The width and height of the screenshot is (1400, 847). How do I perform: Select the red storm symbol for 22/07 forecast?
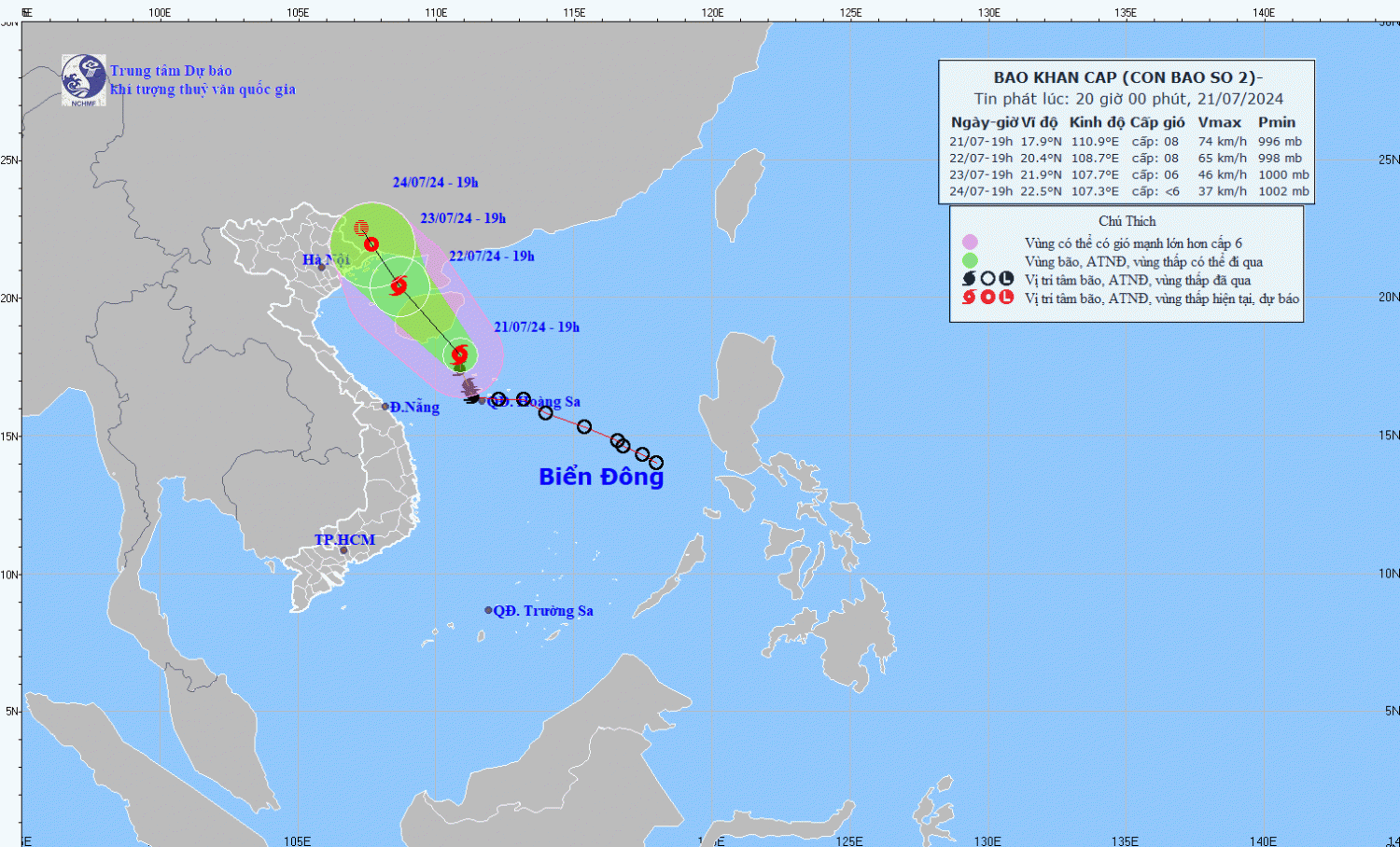click(x=399, y=286)
